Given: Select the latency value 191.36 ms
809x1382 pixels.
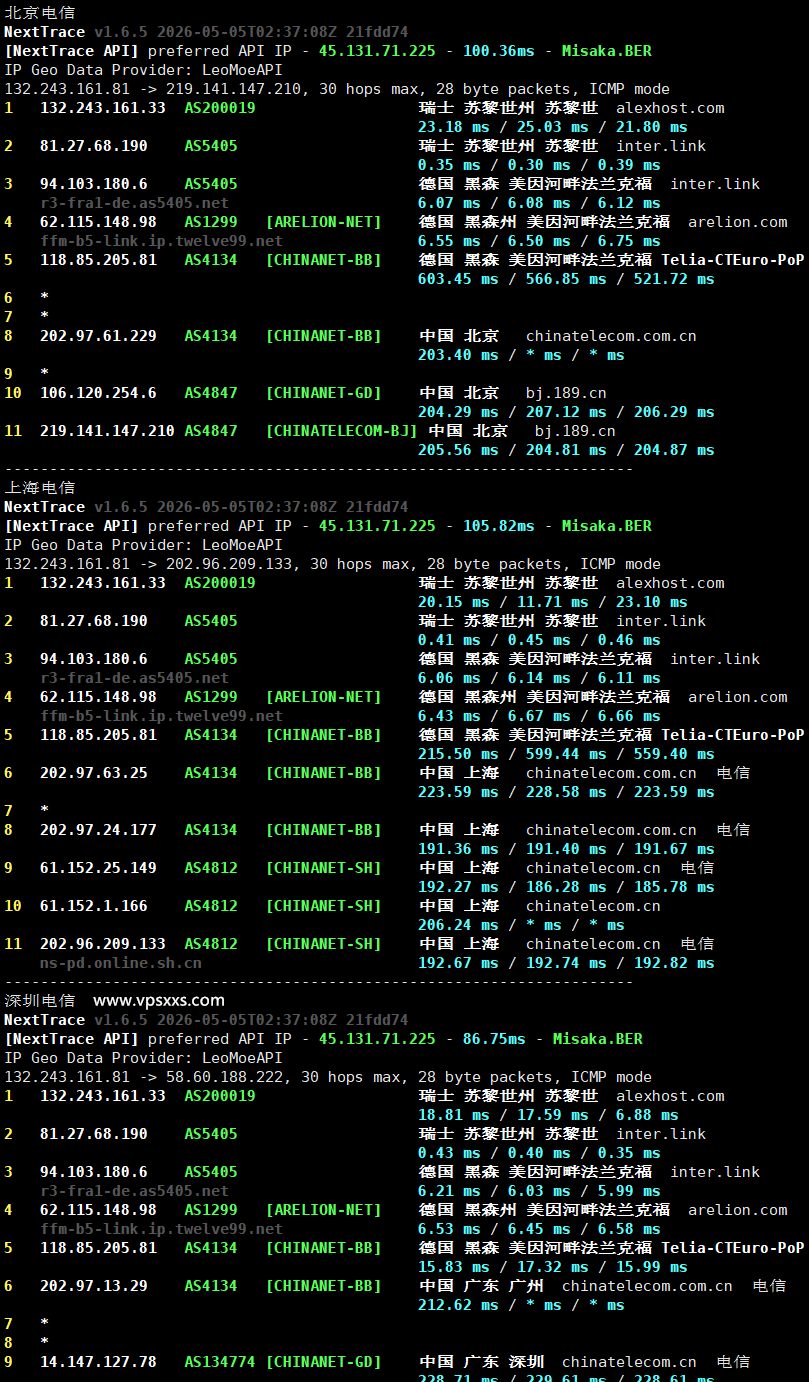Looking at the screenshot, I should click(x=458, y=849).
